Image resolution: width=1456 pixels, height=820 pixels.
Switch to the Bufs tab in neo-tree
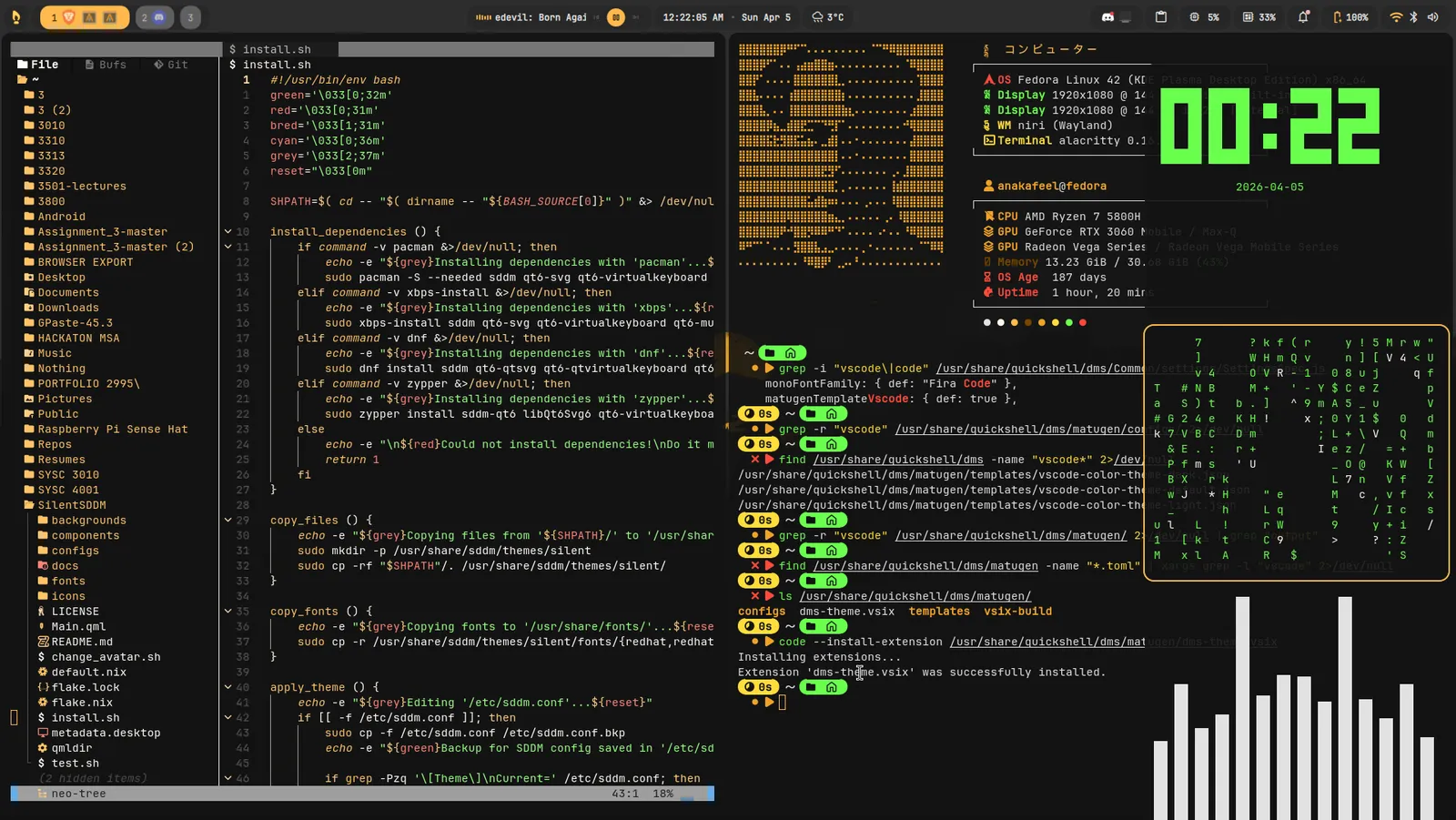(x=106, y=65)
